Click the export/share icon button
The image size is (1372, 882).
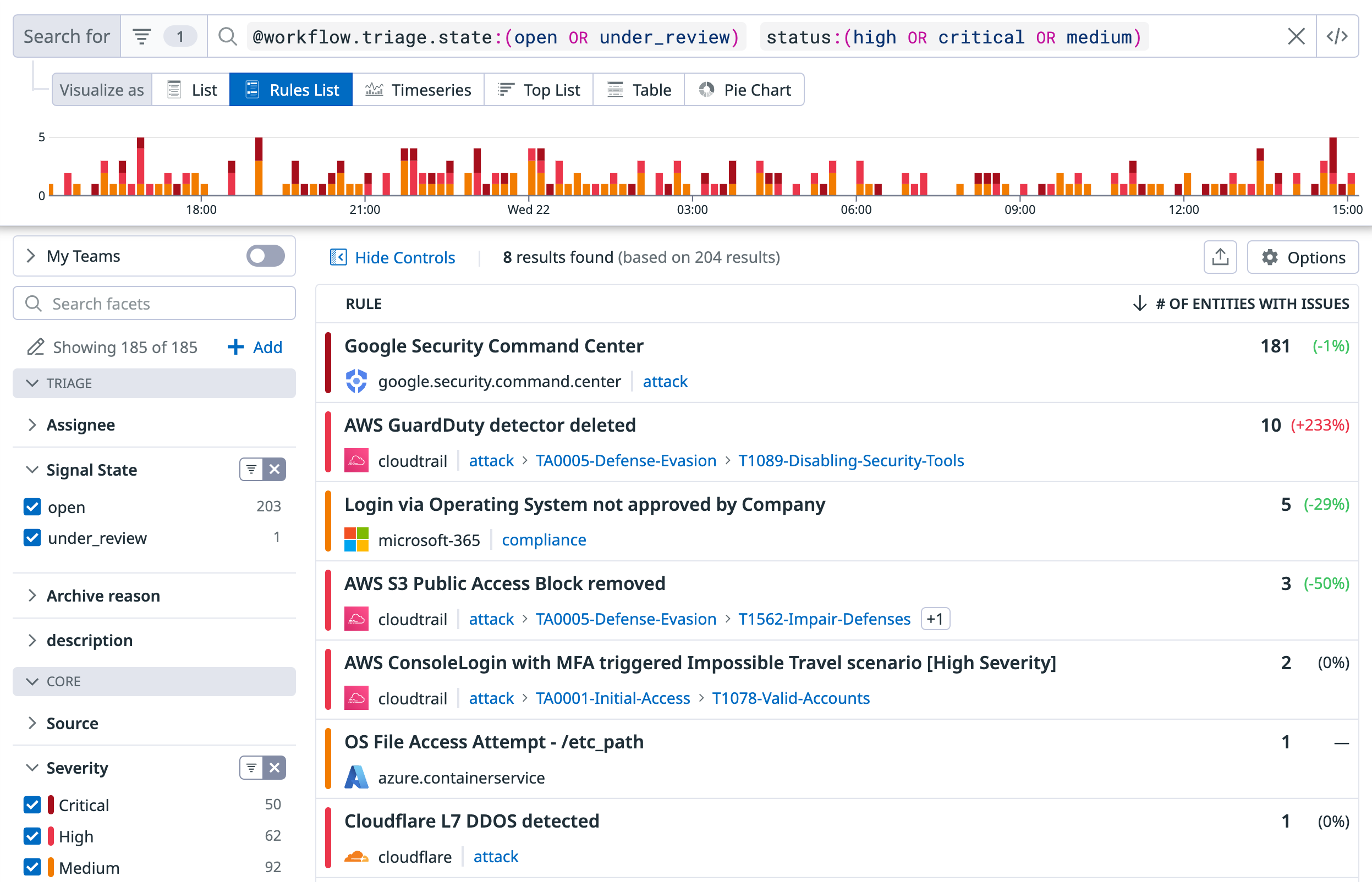click(x=1220, y=257)
